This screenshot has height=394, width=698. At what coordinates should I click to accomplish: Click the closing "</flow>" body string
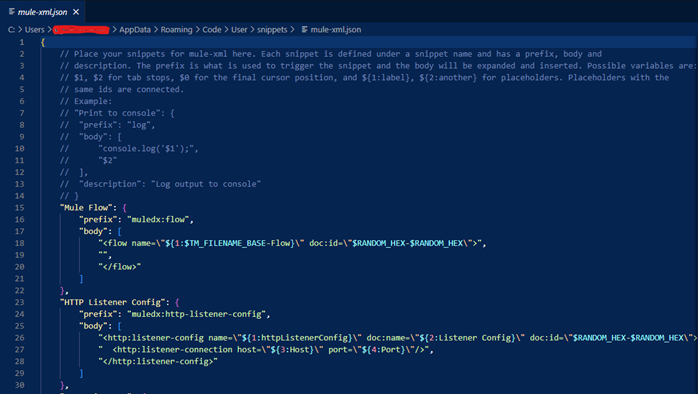coord(120,267)
